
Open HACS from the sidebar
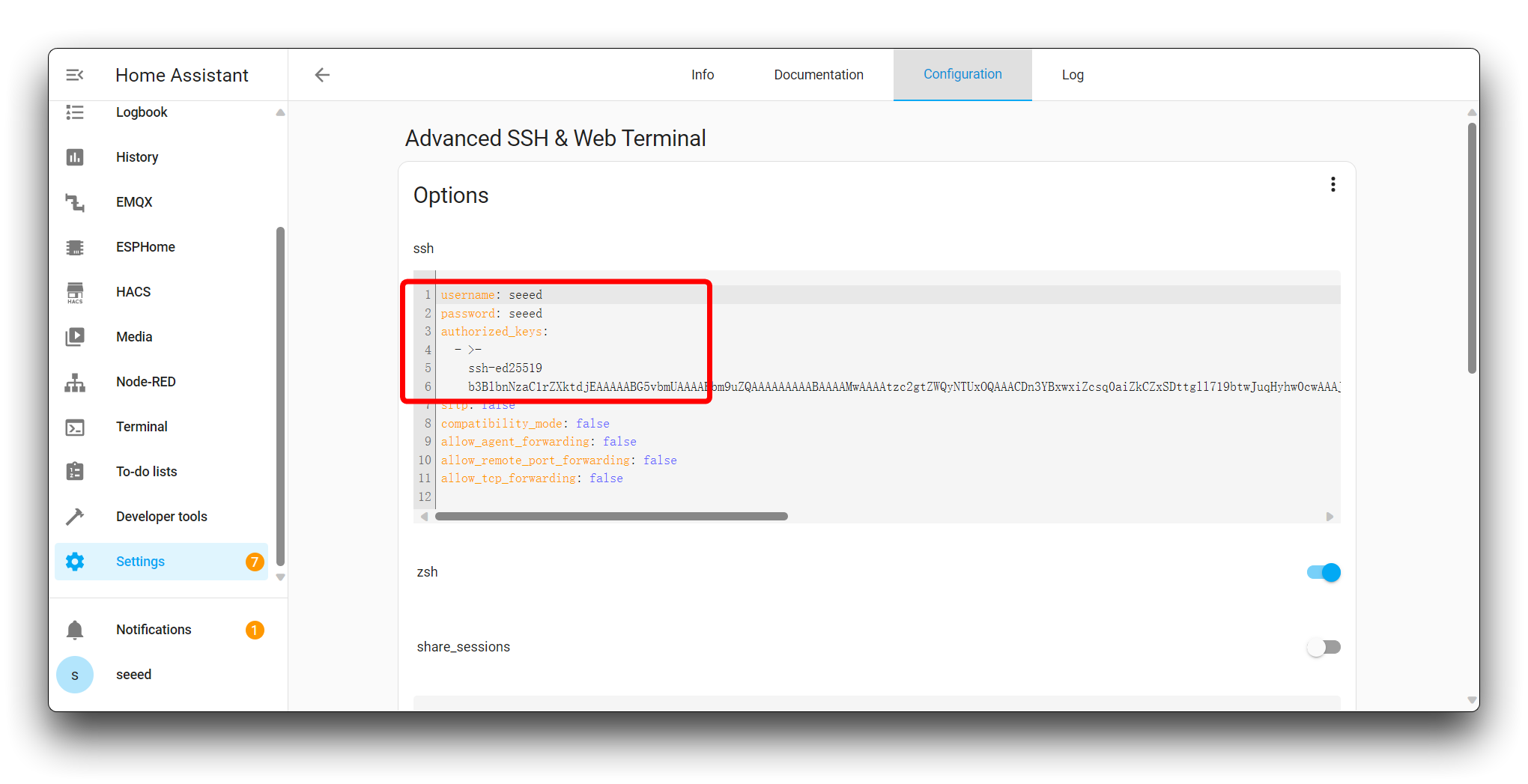pyautogui.click(x=161, y=292)
